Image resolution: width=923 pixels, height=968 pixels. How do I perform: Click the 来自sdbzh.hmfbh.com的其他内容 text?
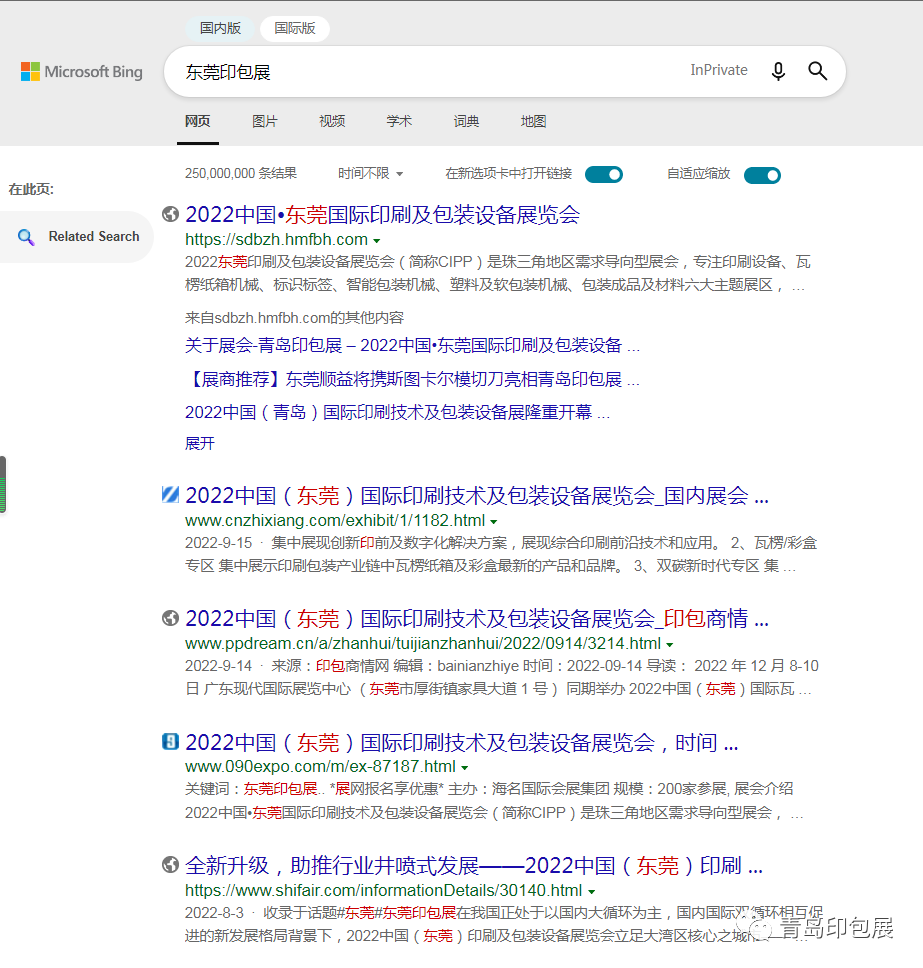tap(294, 318)
